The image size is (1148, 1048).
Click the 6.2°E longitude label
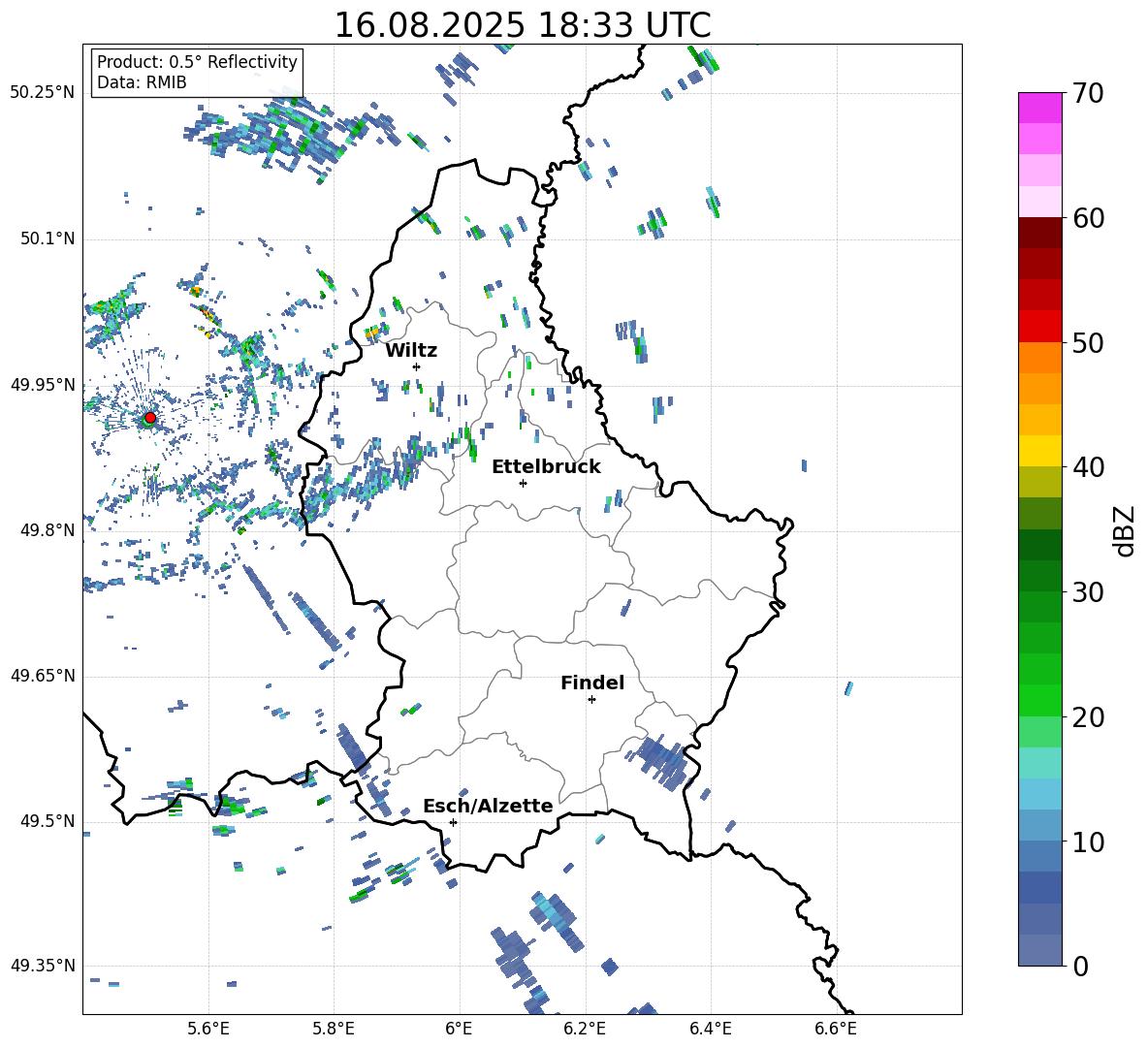pyautogui.click(x=585, y=1029)
